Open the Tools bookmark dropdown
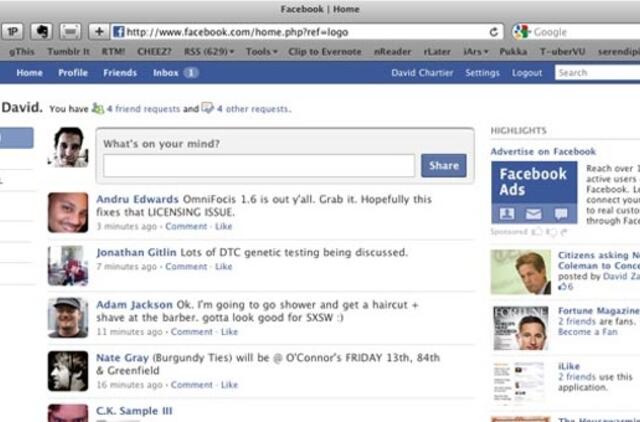Image resolution: width=640 pixels, height=422 pixels. [x=262, y=51]
